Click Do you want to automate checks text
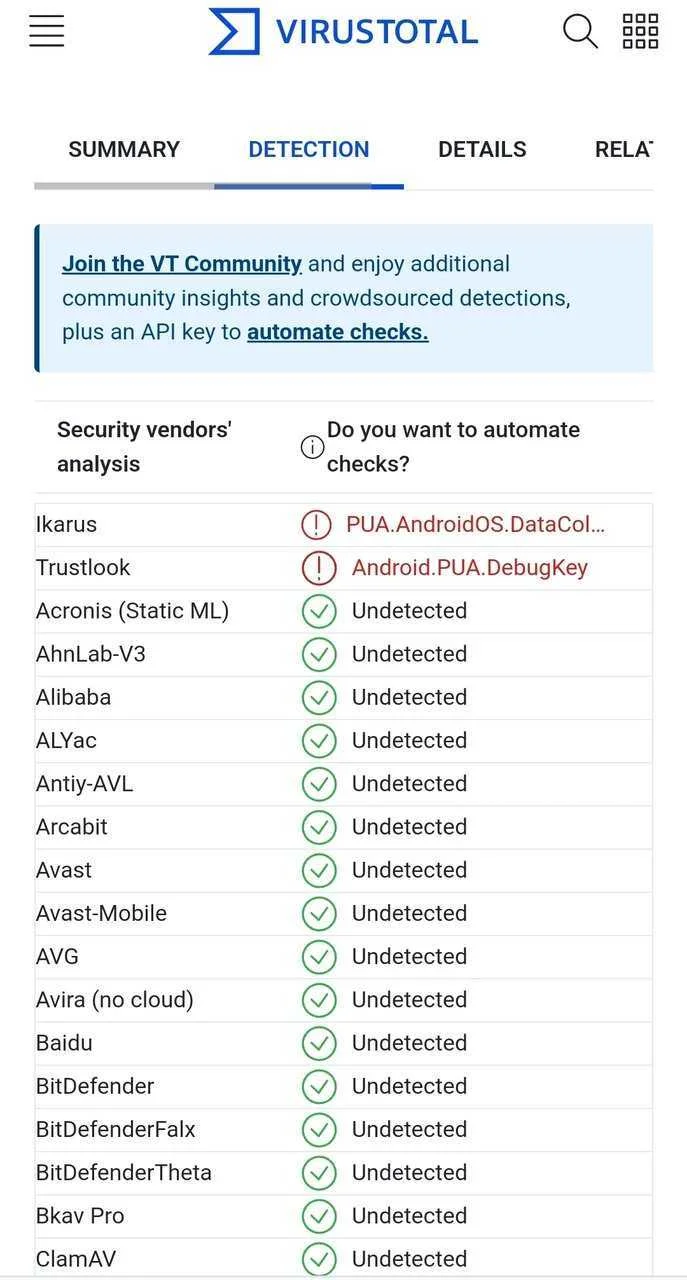The height and width of the screenshot is (1280, 687). 453,447
